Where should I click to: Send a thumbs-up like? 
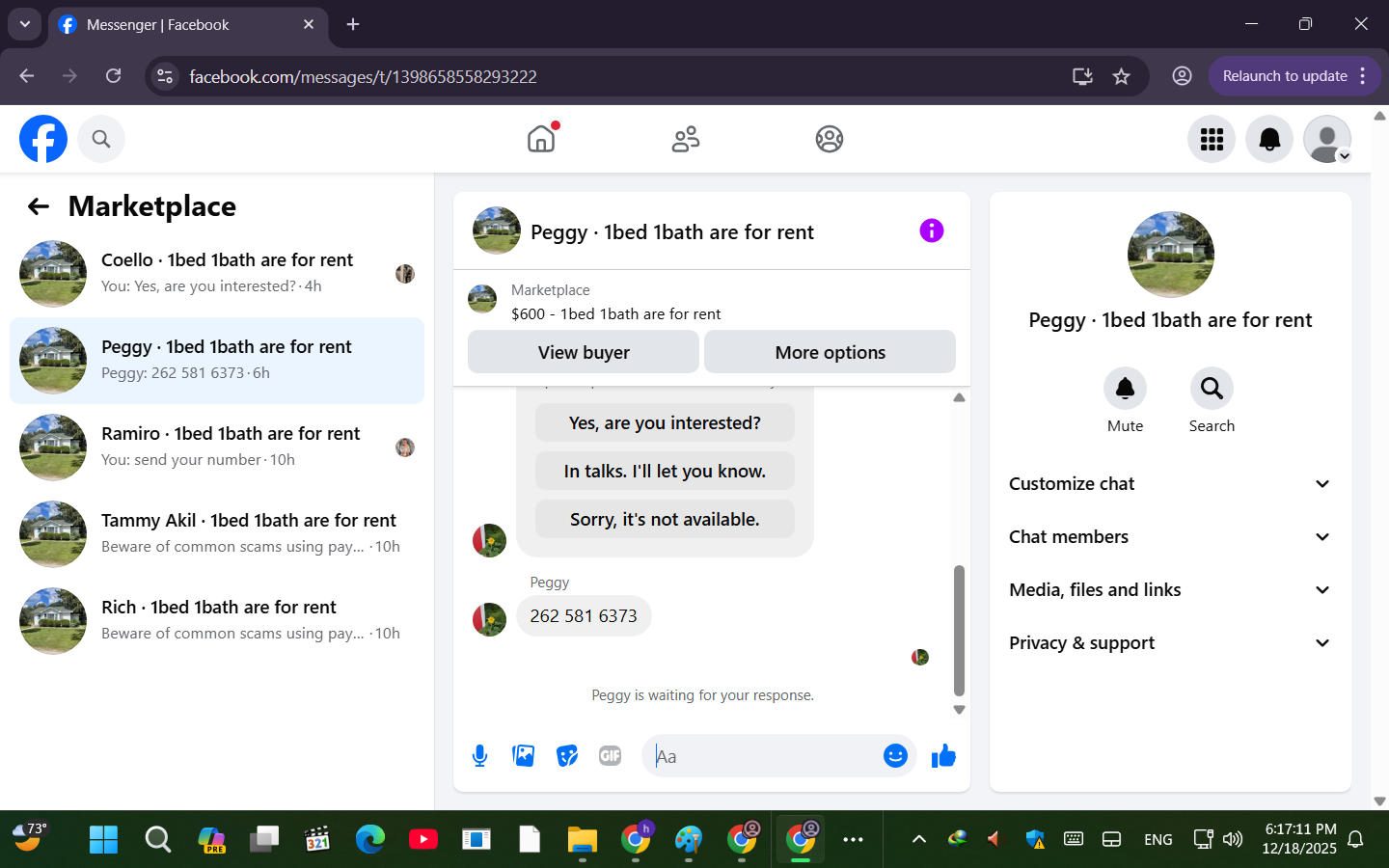pos(943,756)
